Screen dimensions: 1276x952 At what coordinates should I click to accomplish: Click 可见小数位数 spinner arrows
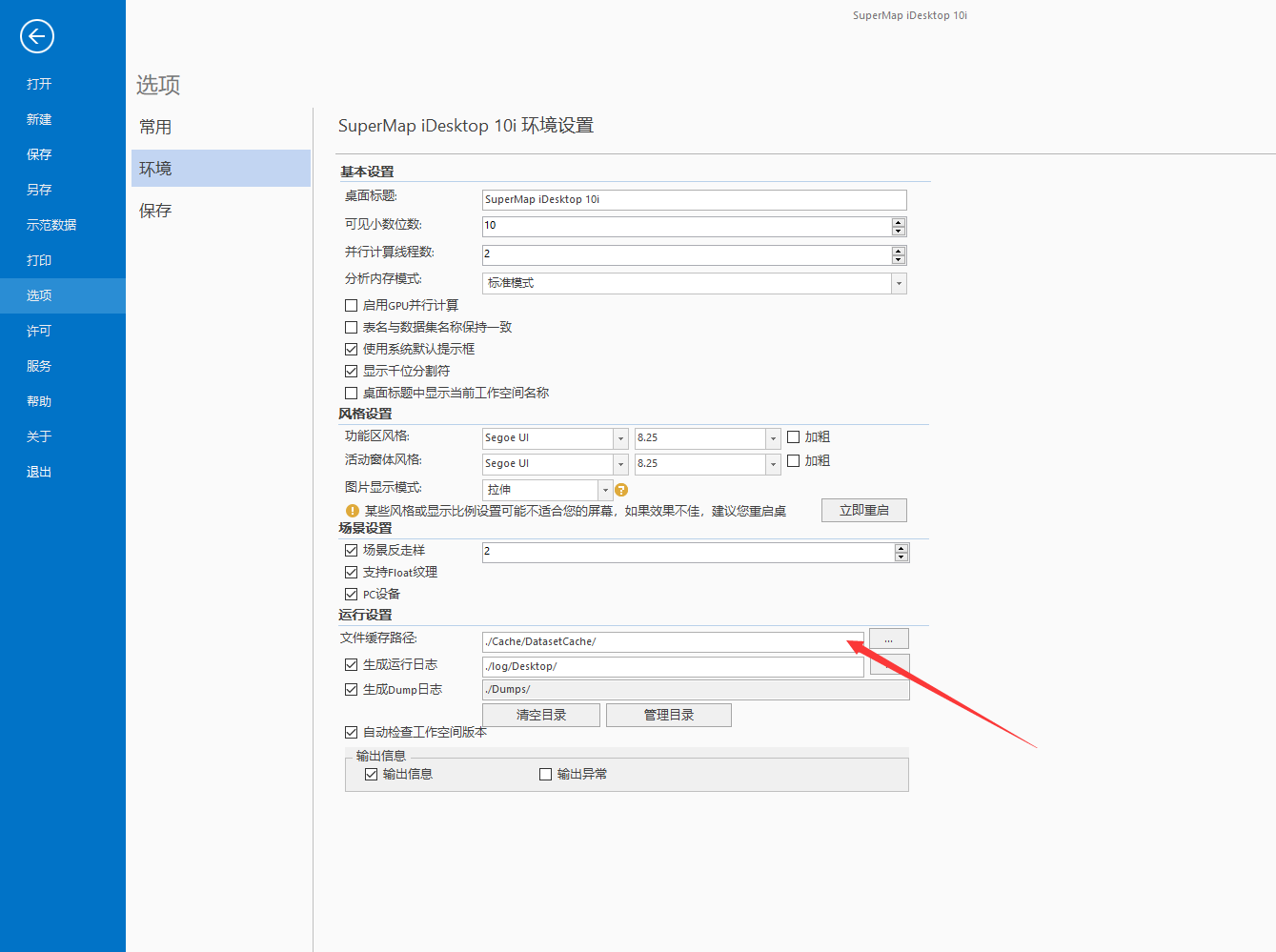pyautogui.click(x=899, y=227)
